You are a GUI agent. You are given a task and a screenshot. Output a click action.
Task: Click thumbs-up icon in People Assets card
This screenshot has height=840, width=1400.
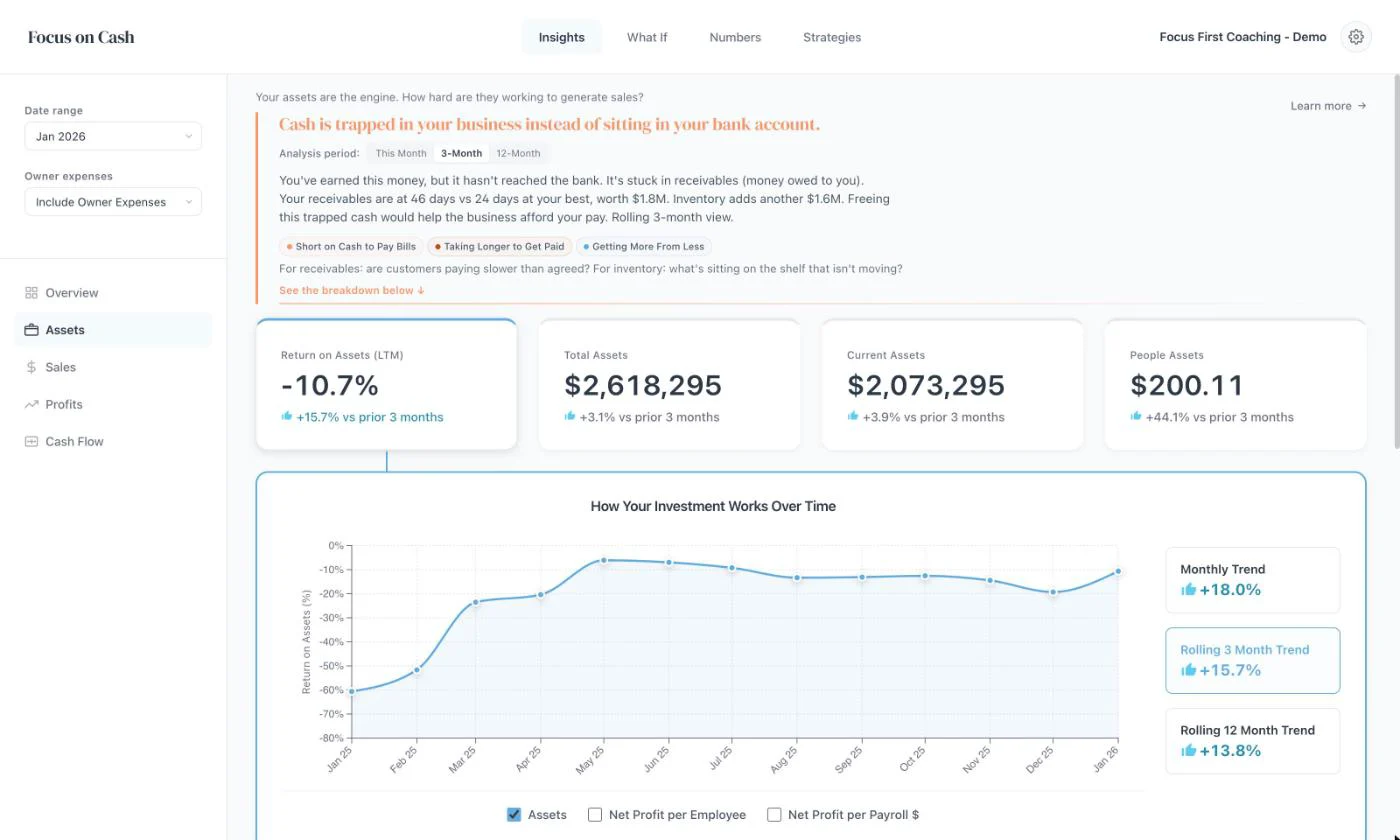[1136, 416]
